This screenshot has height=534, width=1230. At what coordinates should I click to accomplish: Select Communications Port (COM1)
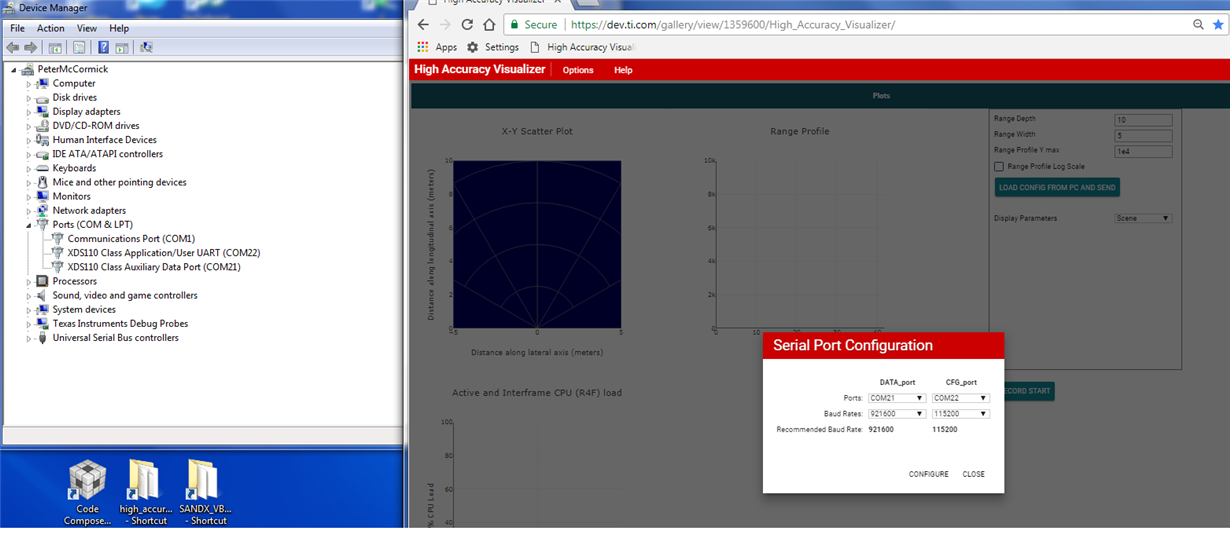tap(131, 239)
